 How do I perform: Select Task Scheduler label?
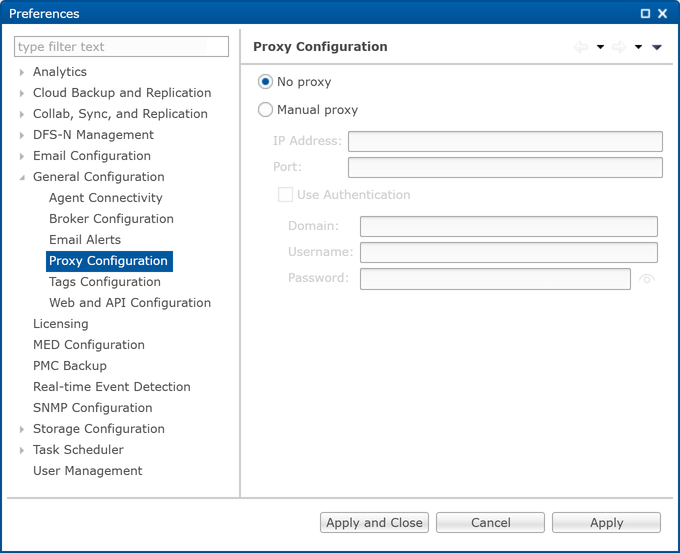pyautogui.click(x=78, y=450)
